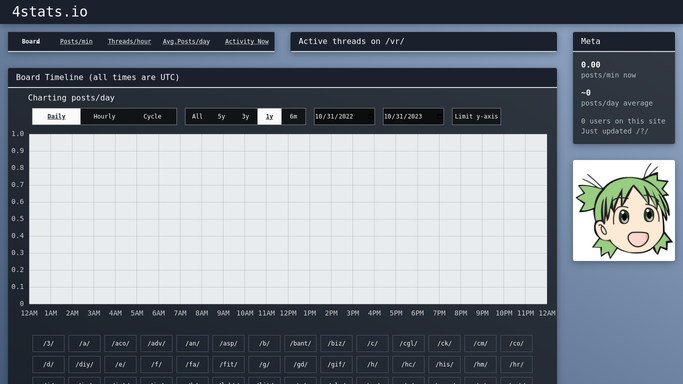This screenshot has width=683, height=384.
Task: Sort table by Board column
Action: pyautogui.click(x=31, y=41)
